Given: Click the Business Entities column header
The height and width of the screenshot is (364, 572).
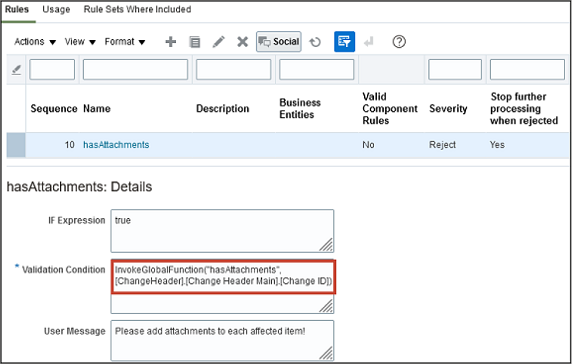Looking at the screenshot, I should coord(300,108).
